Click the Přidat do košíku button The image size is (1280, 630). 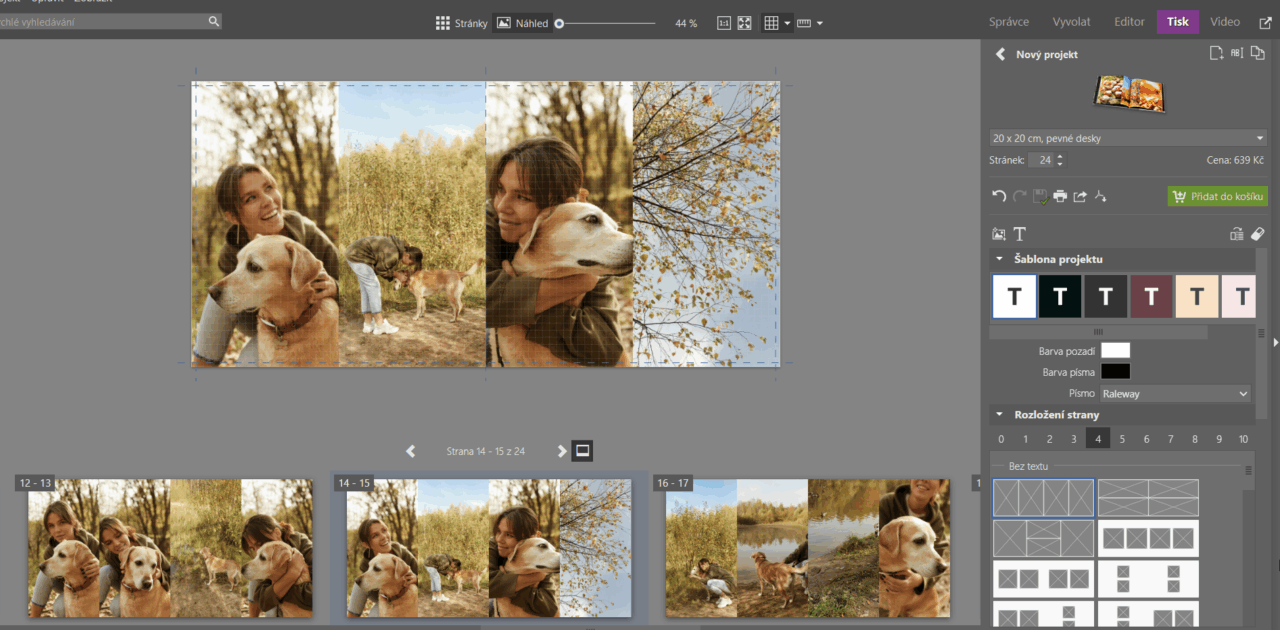[x=1217, y=197]
